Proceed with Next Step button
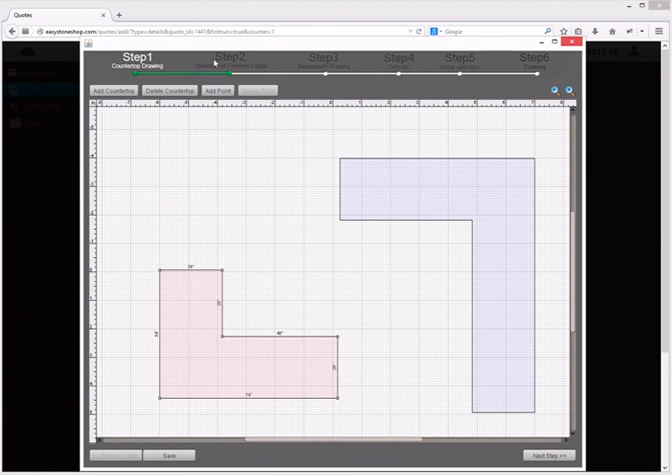Image resolution: width=672 pixels, height=475 pixels. (549, 455)
